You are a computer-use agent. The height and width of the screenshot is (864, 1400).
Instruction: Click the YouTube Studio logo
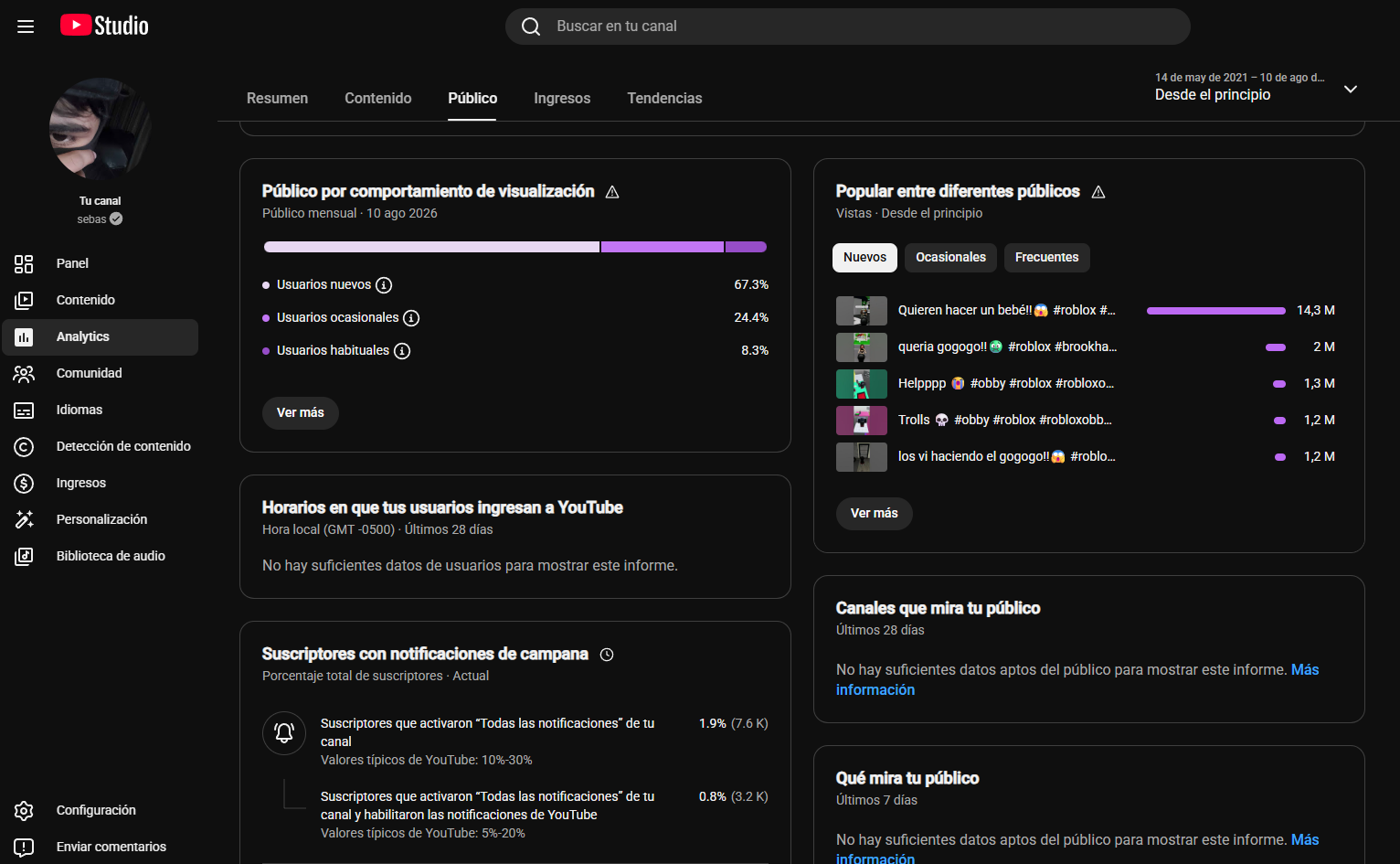(x=104, y=26)
